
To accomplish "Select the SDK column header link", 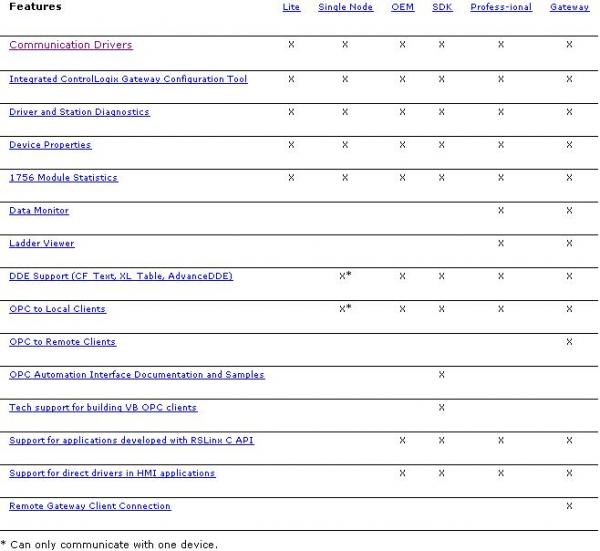I will [x=442, y=7].
